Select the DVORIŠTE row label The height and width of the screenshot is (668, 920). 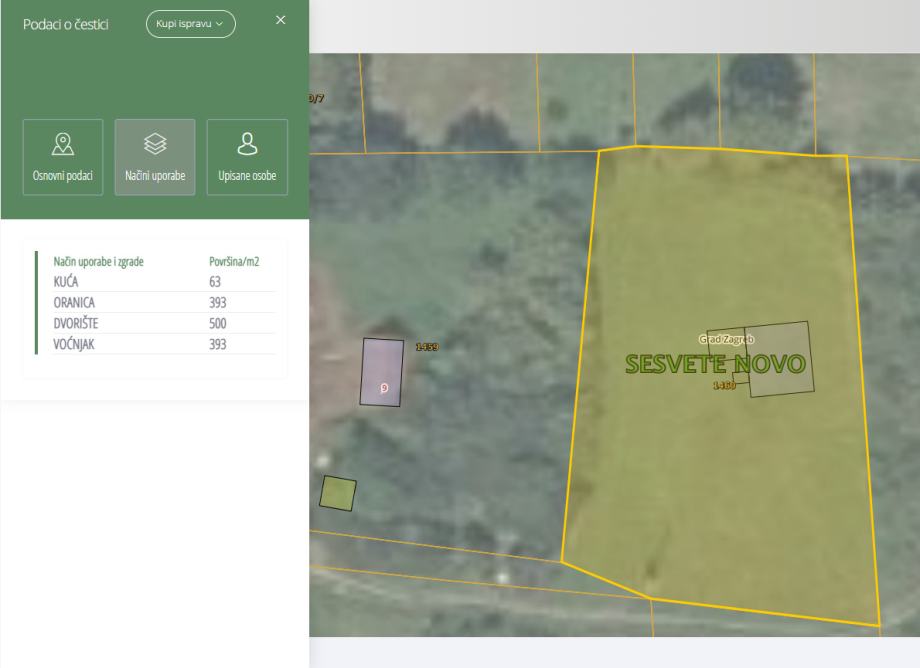76,323
